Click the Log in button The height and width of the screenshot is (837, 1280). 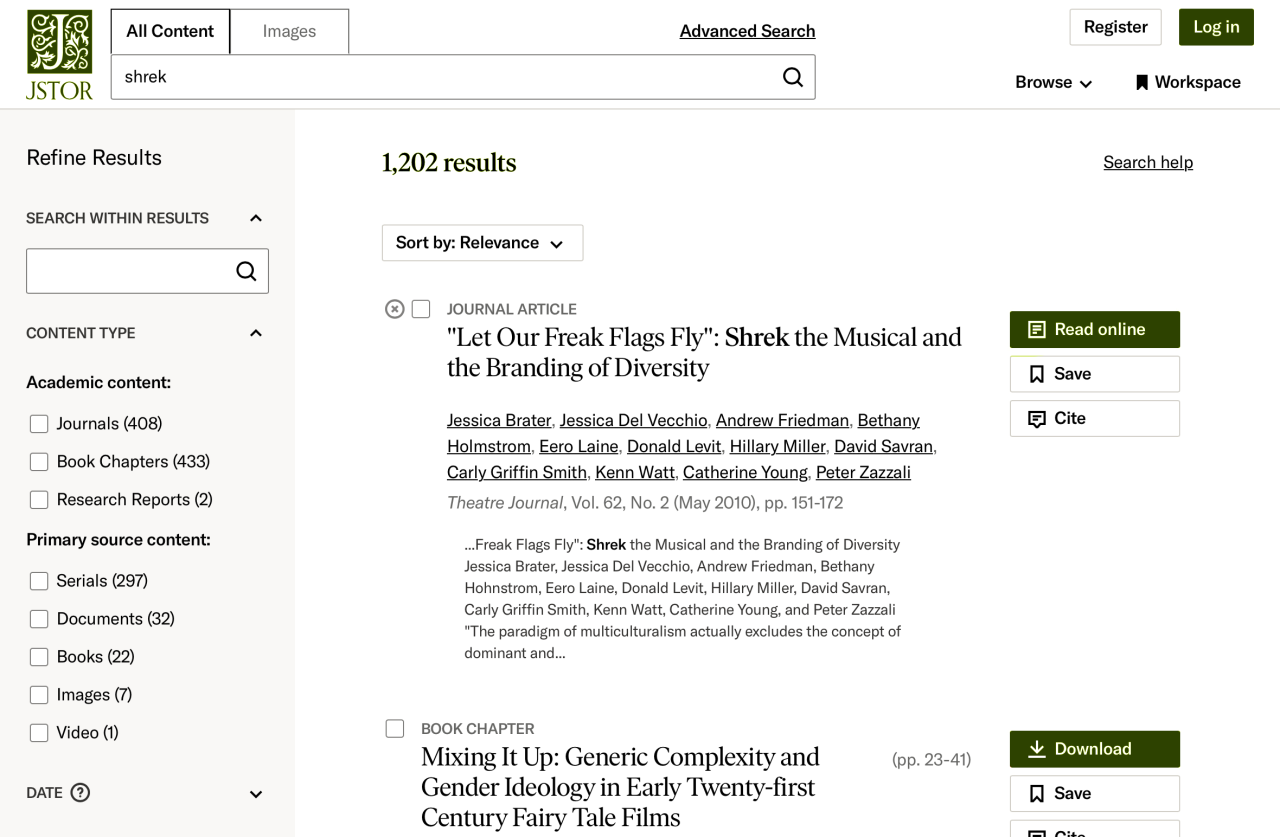tap(1216, 27)
